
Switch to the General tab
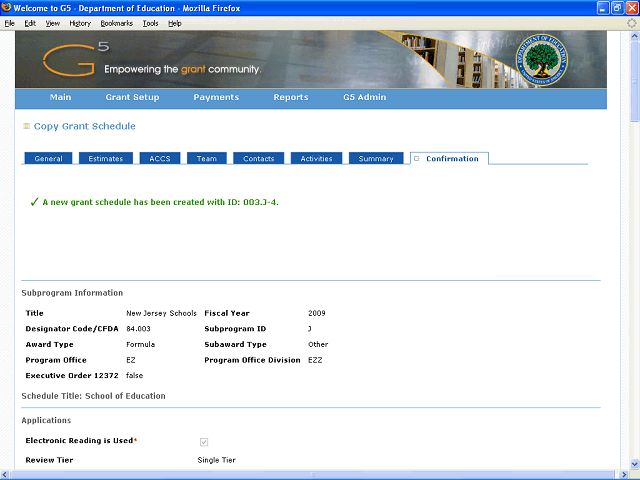[49, 158]
